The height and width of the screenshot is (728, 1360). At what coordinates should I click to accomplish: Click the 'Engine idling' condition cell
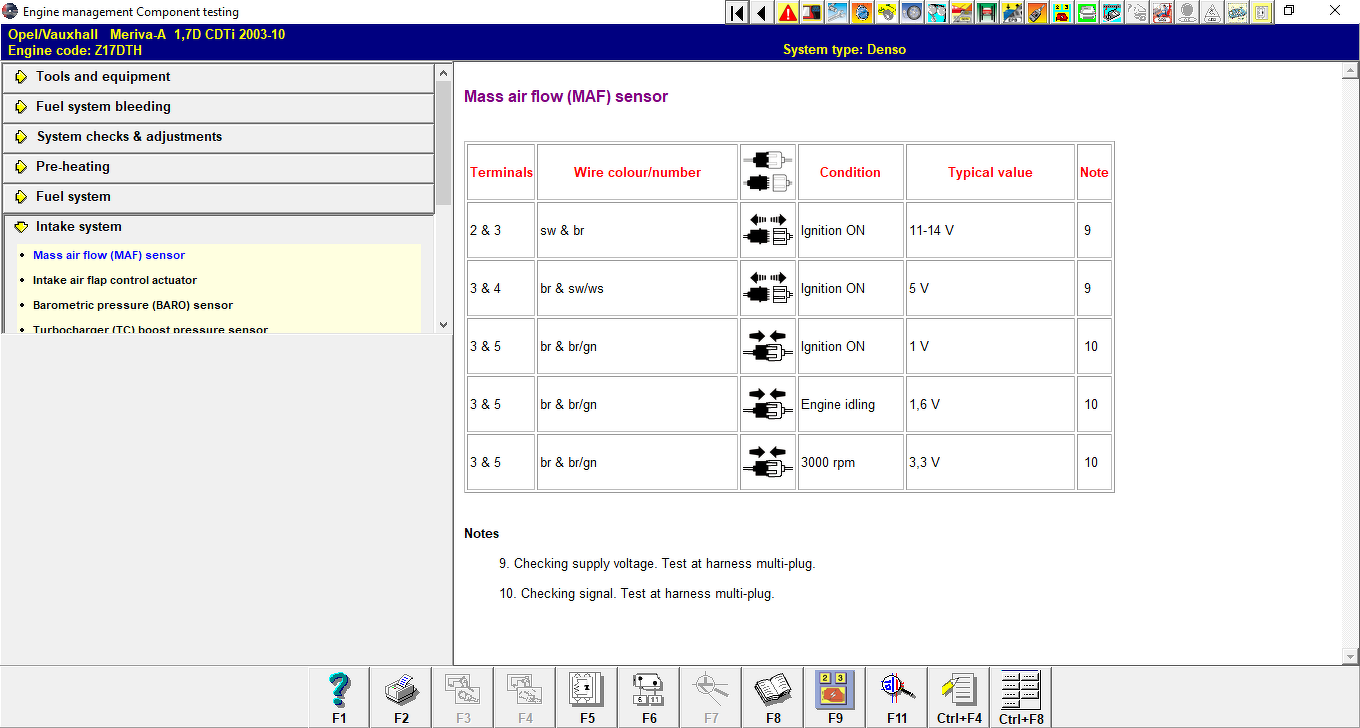pos(851,404)
